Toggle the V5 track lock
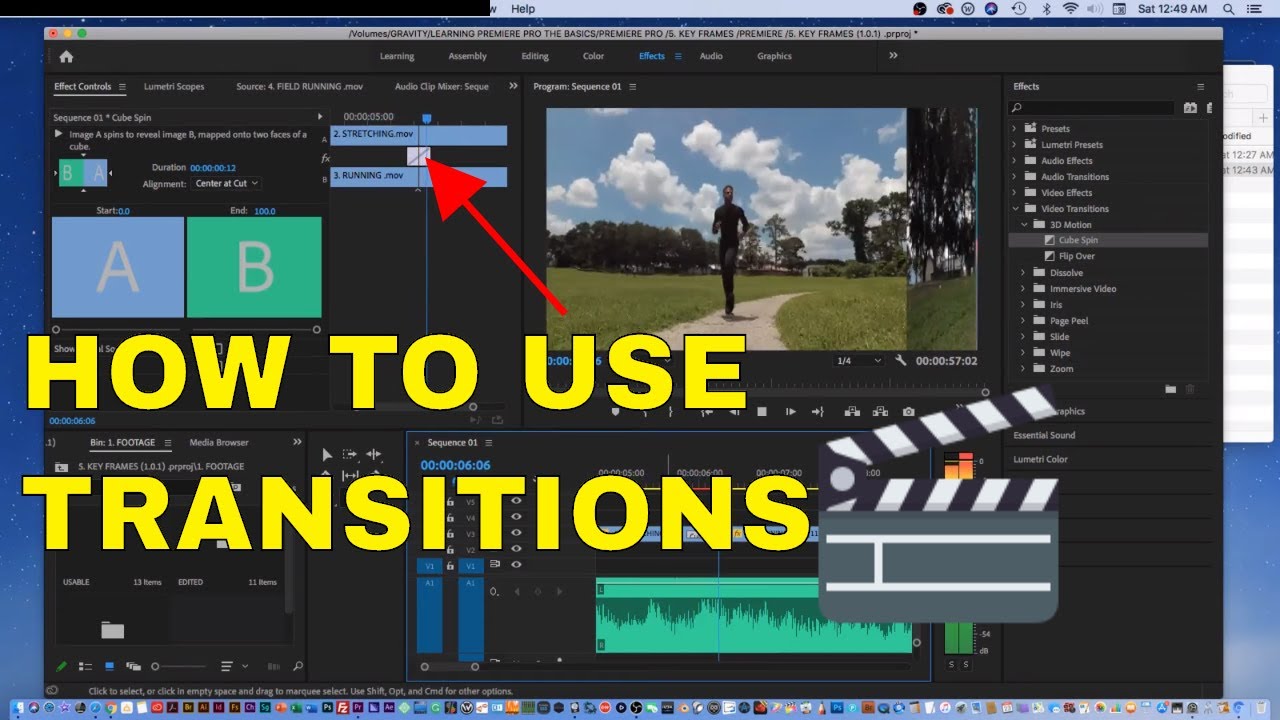 (450, 501)
